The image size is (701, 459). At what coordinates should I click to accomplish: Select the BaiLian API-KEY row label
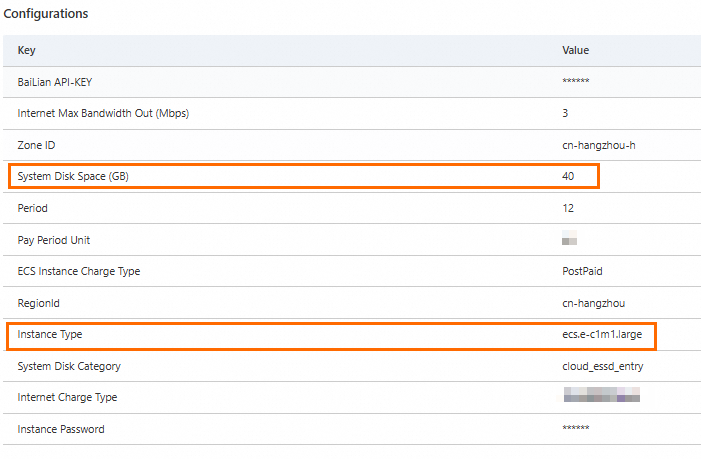(x=62, y=82)
